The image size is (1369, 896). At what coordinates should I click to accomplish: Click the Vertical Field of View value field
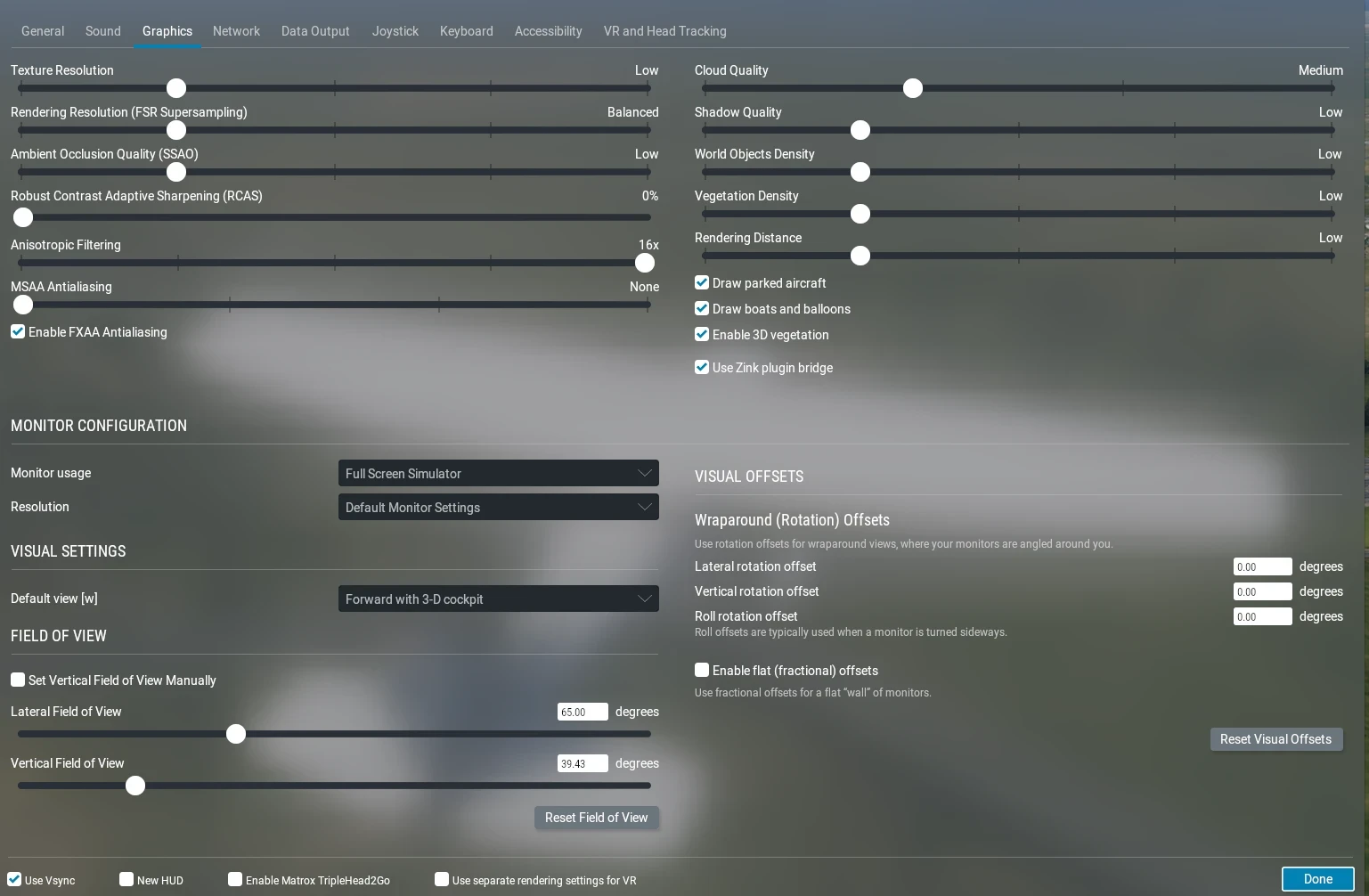pyautogui.click(x=583, y=763)
